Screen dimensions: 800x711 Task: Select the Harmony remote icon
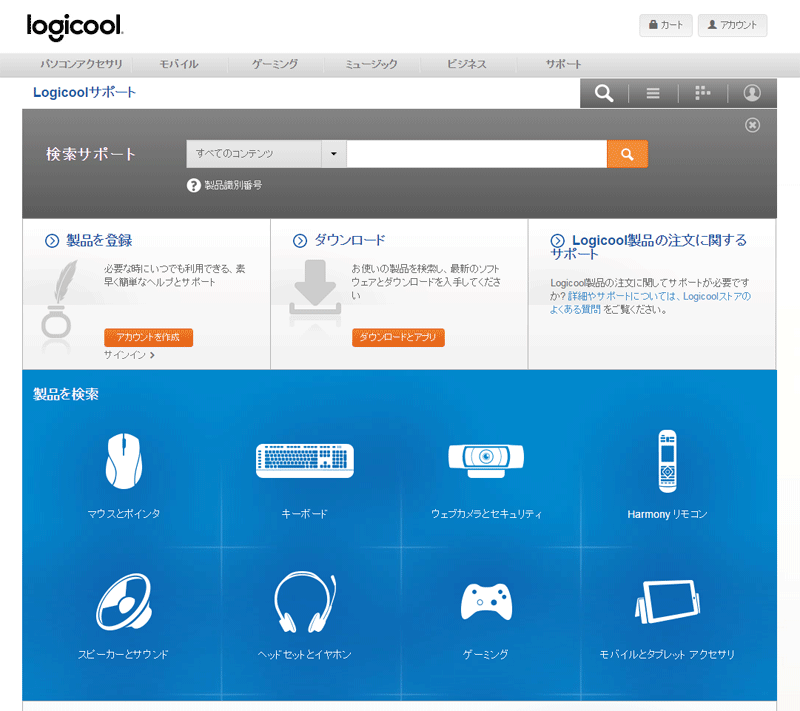667,461
